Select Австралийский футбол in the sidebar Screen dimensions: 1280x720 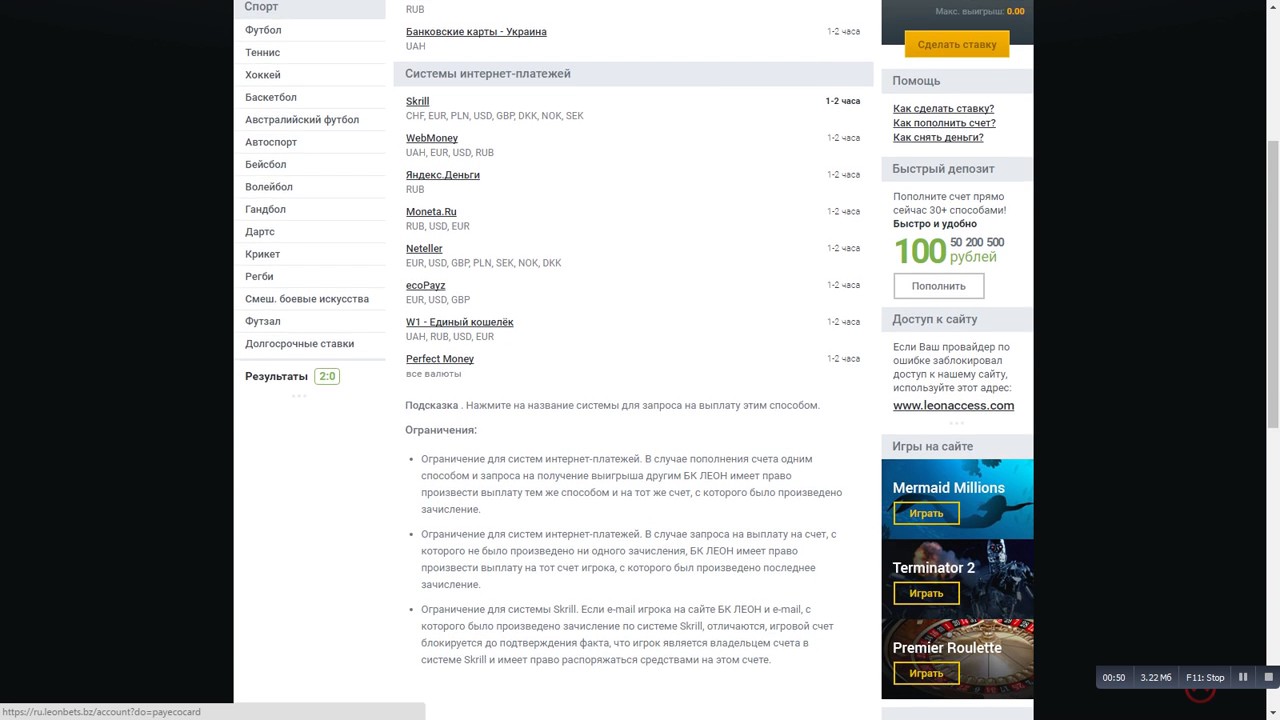[x=302, y=120]
